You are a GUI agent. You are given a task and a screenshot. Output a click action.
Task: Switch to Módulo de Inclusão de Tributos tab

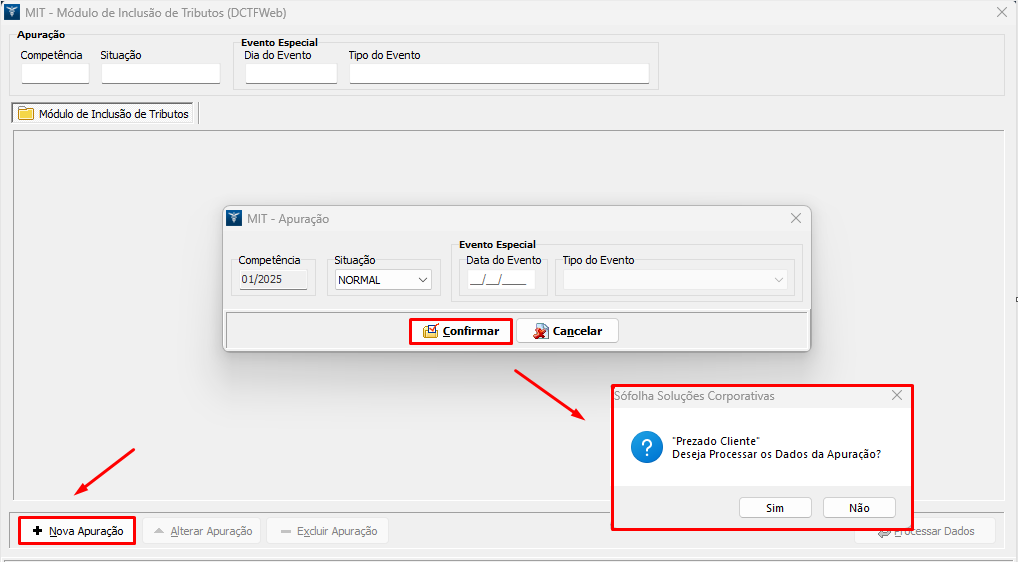(105, 114)
